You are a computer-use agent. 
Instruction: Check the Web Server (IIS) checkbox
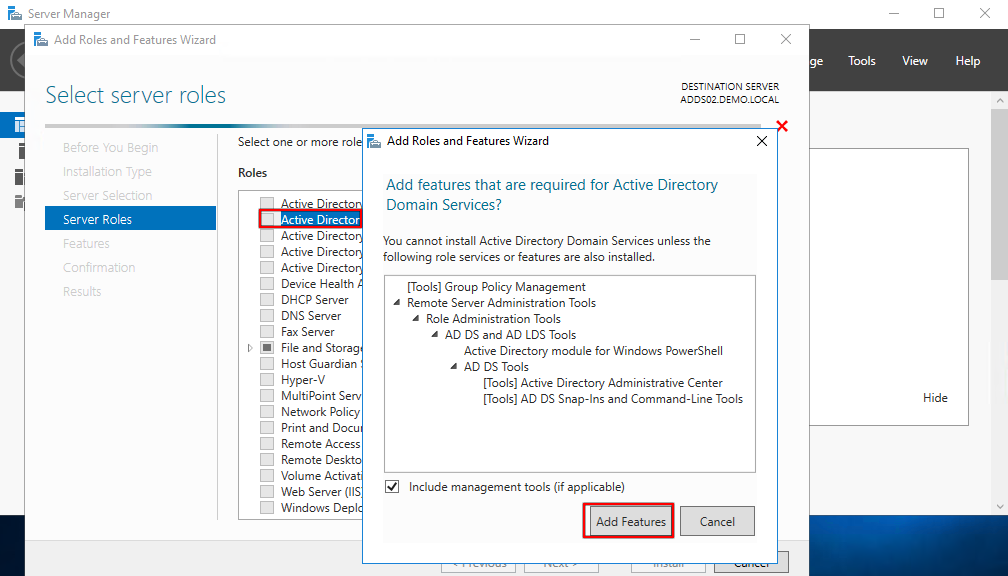(267, 492)
